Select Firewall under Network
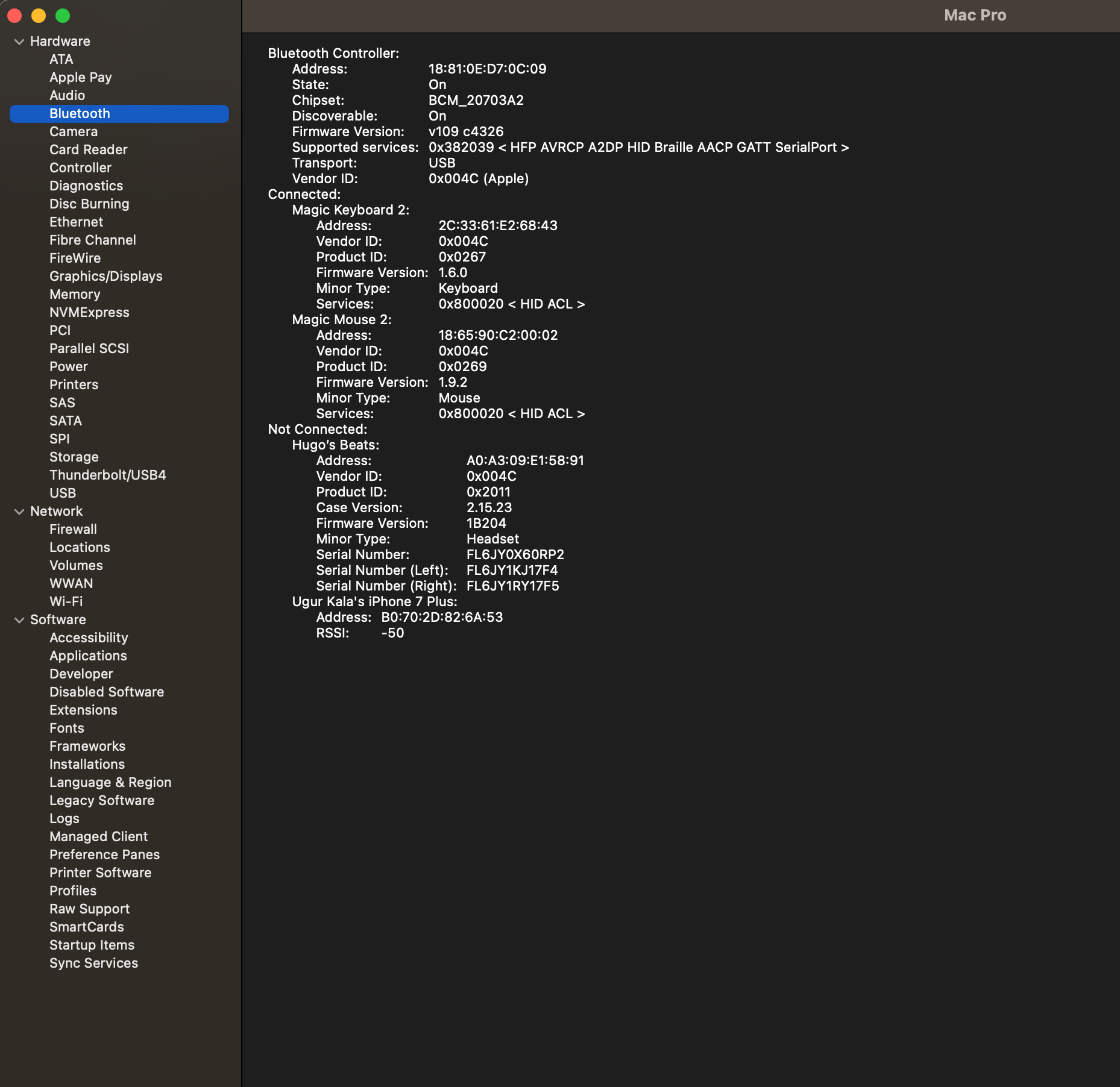 tap(74, 529)
